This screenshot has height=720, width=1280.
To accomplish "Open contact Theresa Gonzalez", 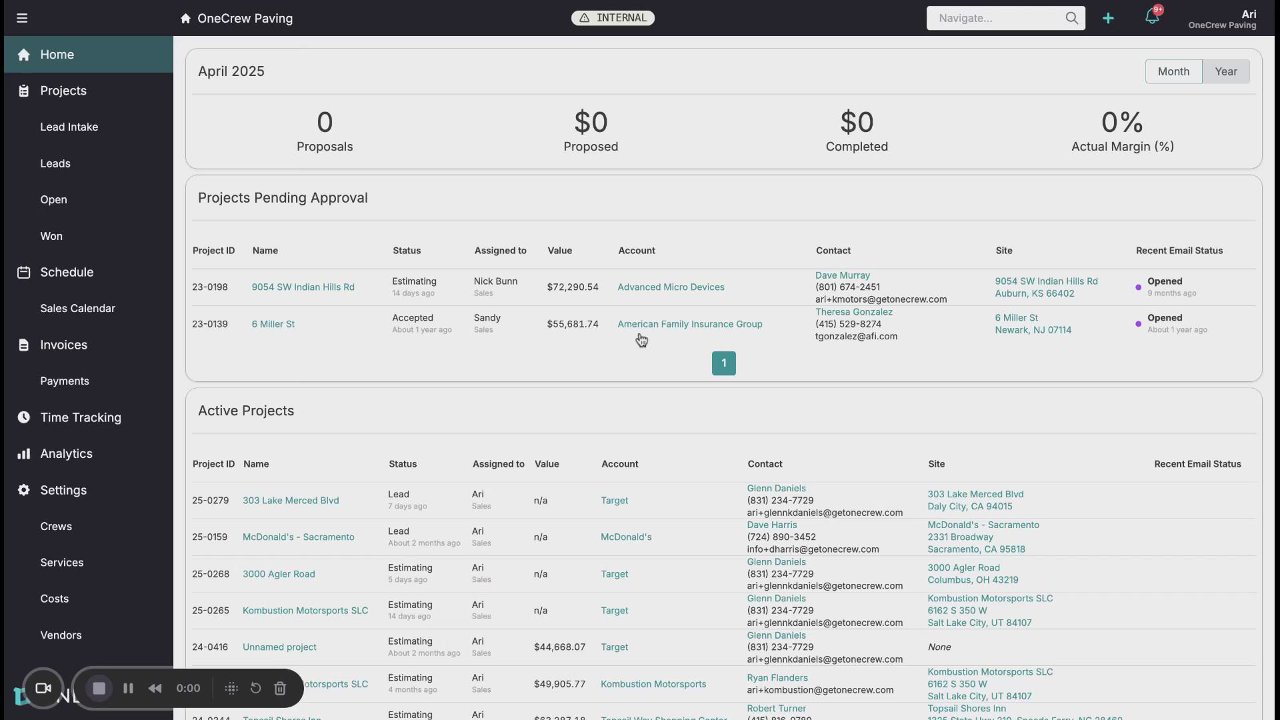I will [x=854, y=312].
